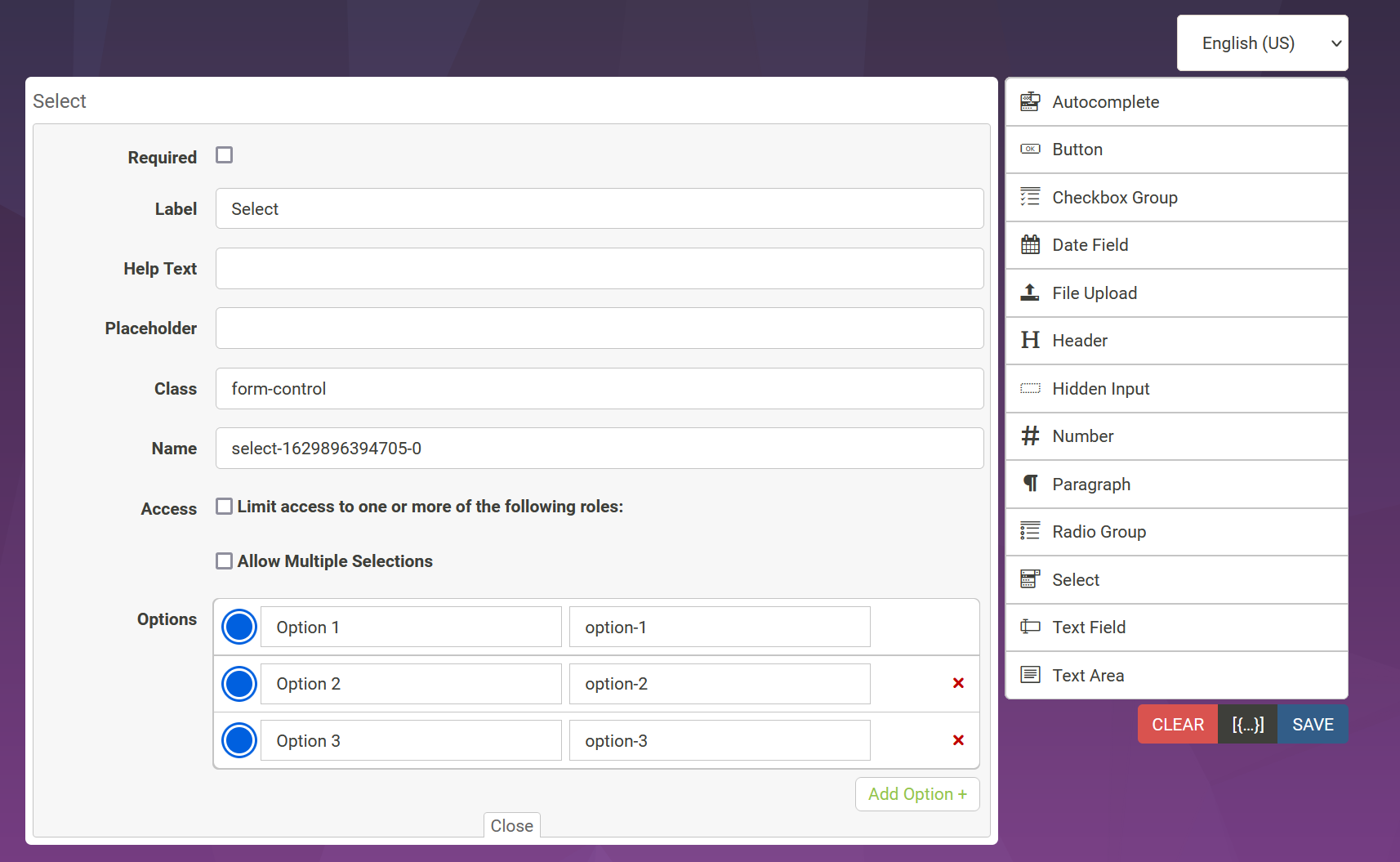Select the Option 3 radio button
The image size is (1400, 862).
point(239,740)
